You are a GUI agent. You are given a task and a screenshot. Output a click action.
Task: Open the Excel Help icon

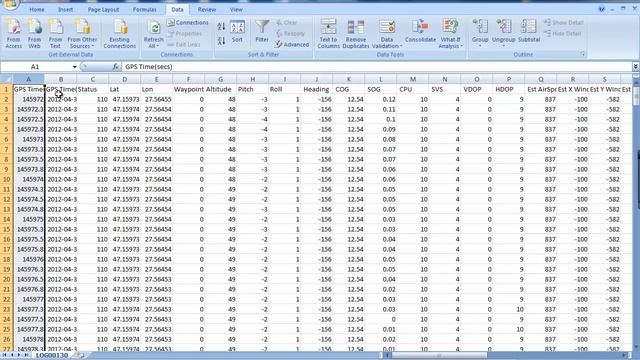point(602,9)
